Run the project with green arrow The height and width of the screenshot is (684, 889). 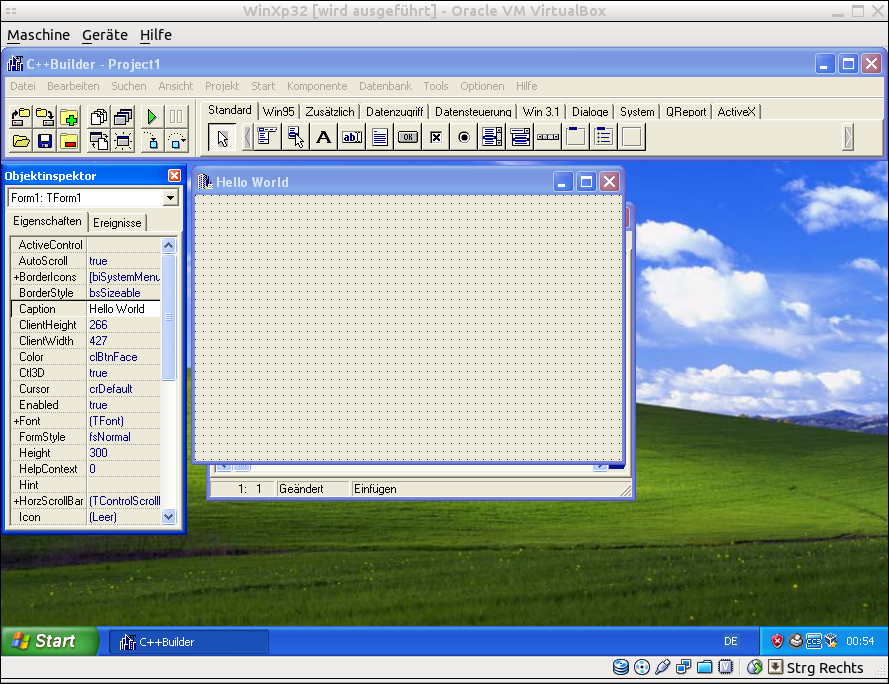(x=152, y=117)
